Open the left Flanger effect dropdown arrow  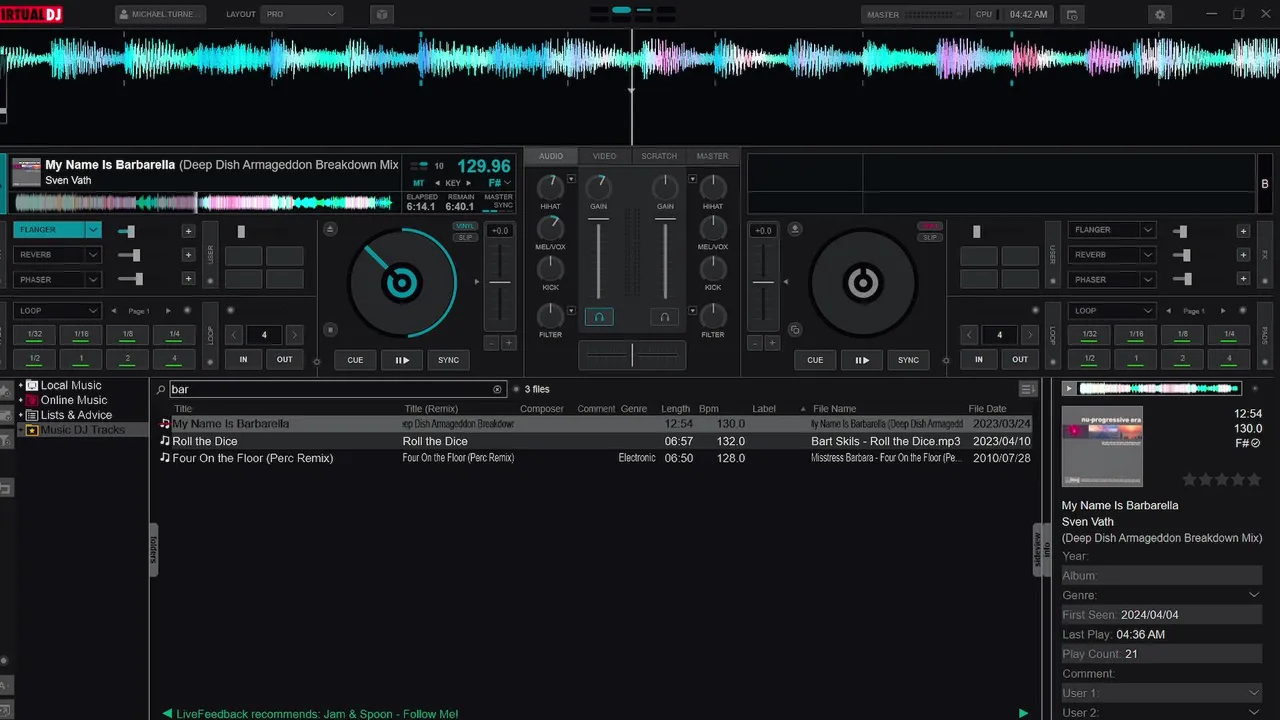click(x=93, y=230)
